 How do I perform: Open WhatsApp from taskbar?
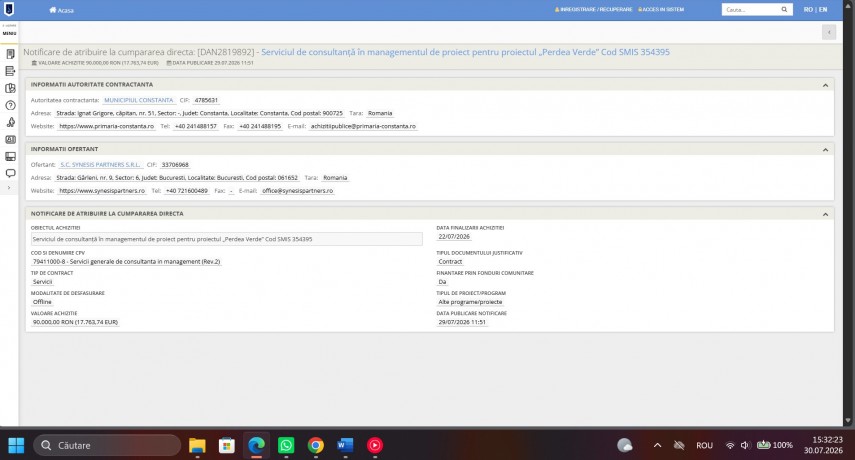tap(286, 445)
